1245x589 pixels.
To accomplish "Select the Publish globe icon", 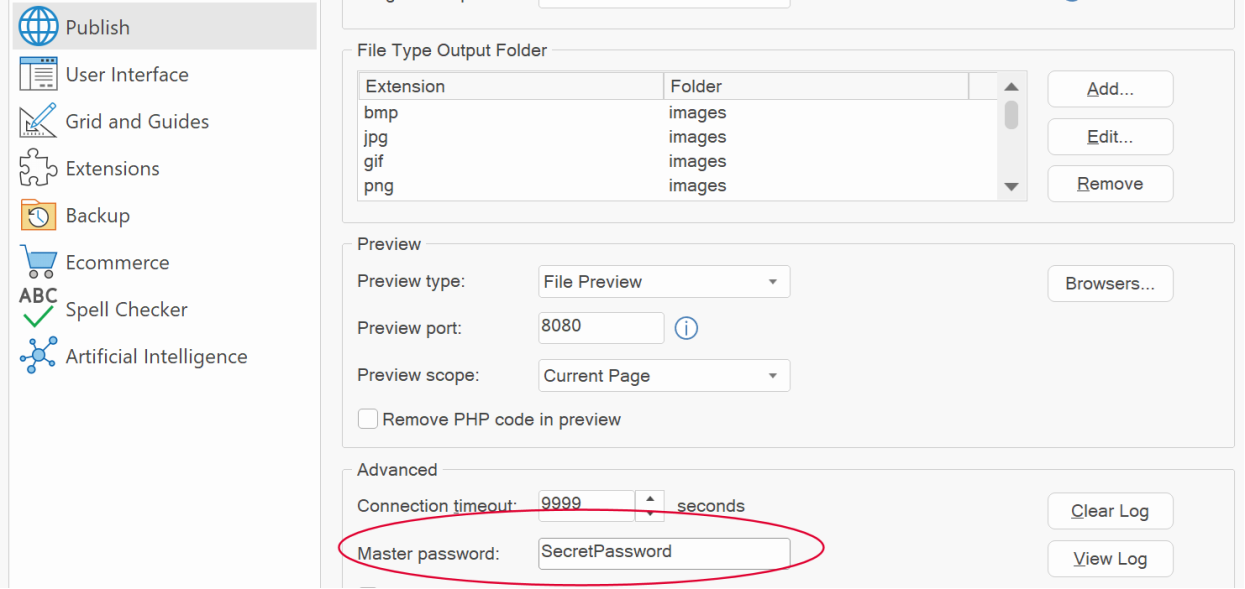I will pyautogui.click(x=38, y=27).
